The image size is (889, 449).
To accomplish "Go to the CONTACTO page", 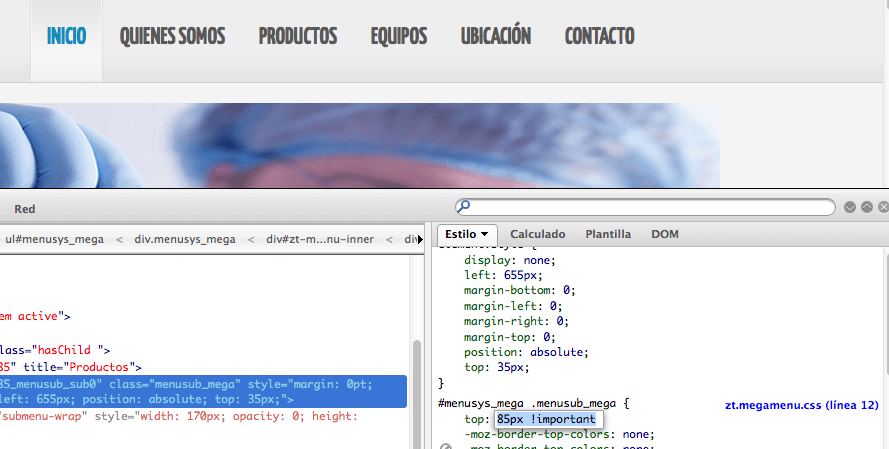I will tap(599, 36).
